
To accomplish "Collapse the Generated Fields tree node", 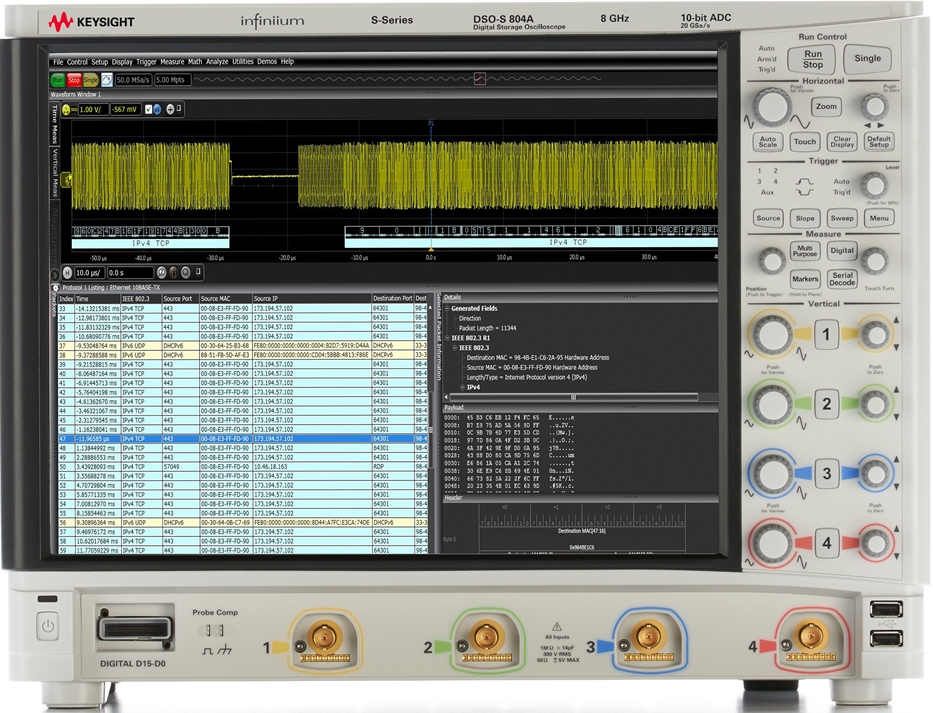I will click(x=446, y=309).
